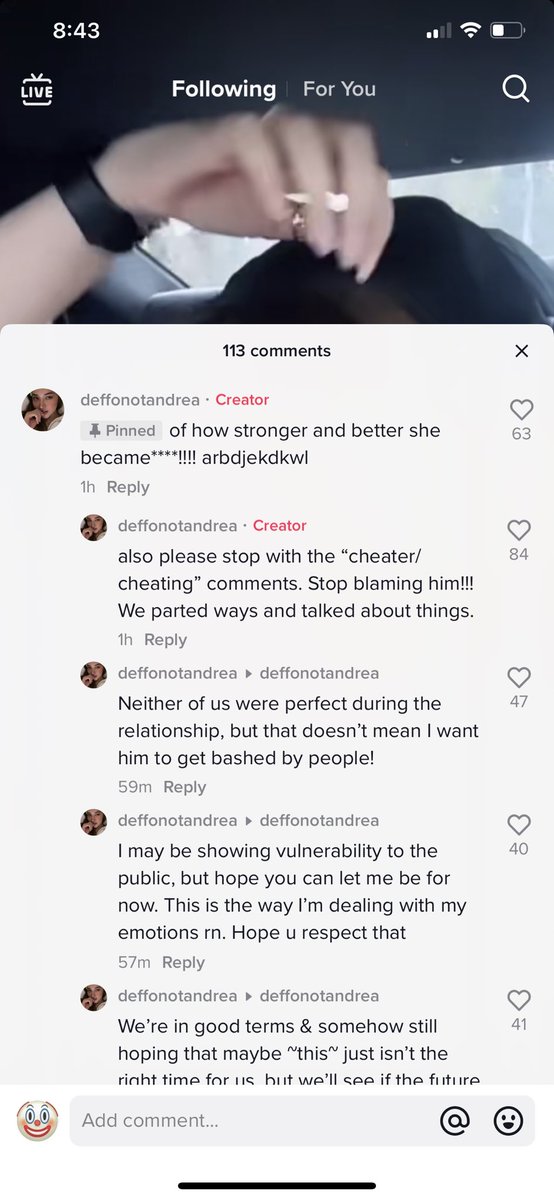Image resolution: width=554 pixels, height=1200 pixels.
Task: Reply to the comment posted 57m ago
Action: point(183,962)
